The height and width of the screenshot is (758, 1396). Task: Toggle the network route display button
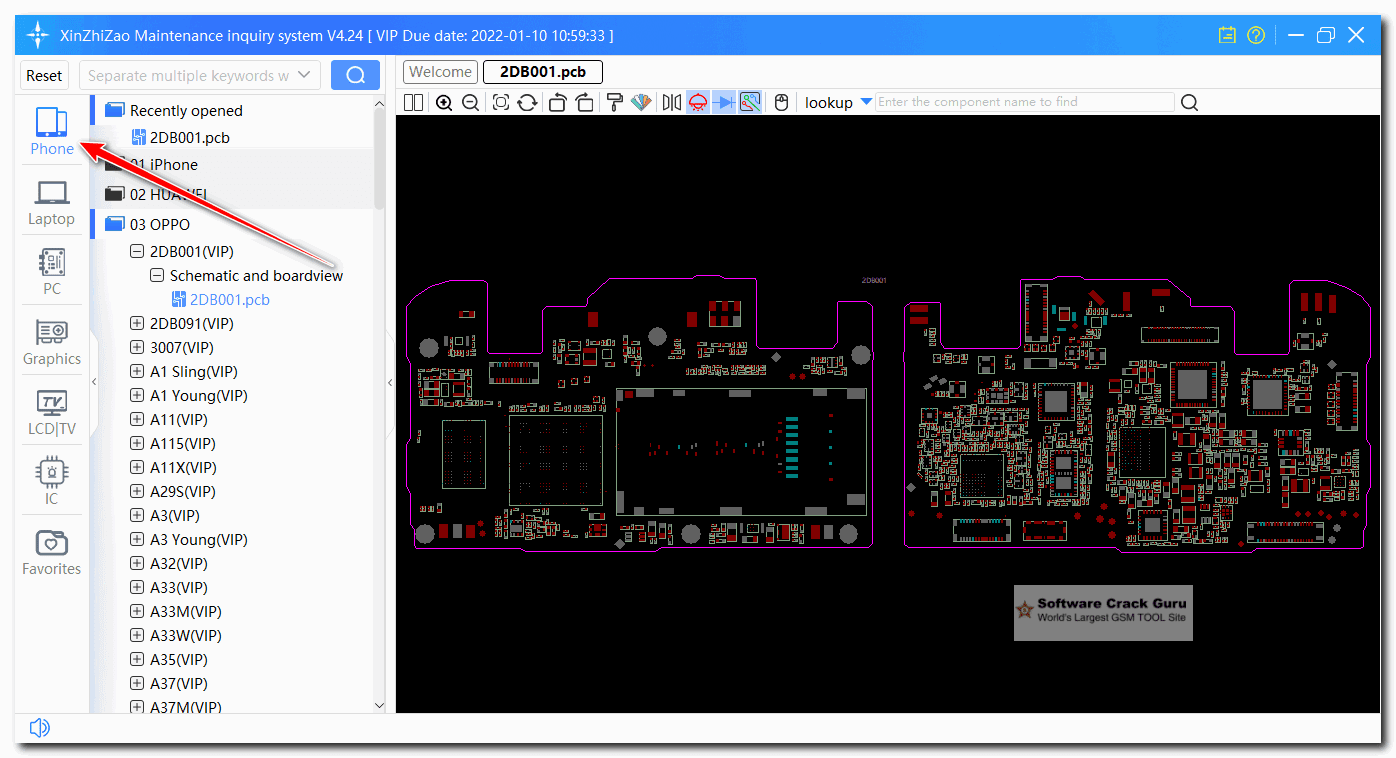pyautogui.click(x=750, y=102)
